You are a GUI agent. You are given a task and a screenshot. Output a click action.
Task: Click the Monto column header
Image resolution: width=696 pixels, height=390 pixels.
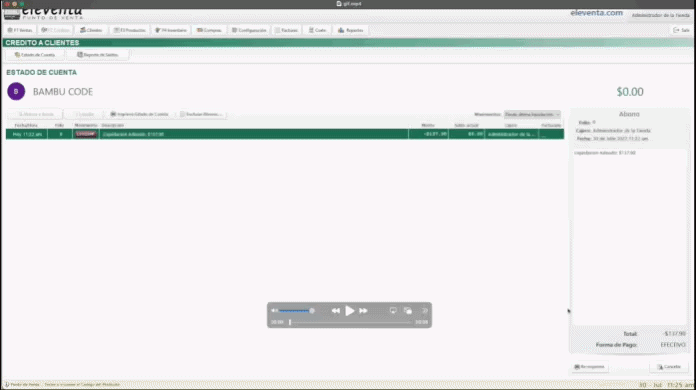tap(428, 126)
